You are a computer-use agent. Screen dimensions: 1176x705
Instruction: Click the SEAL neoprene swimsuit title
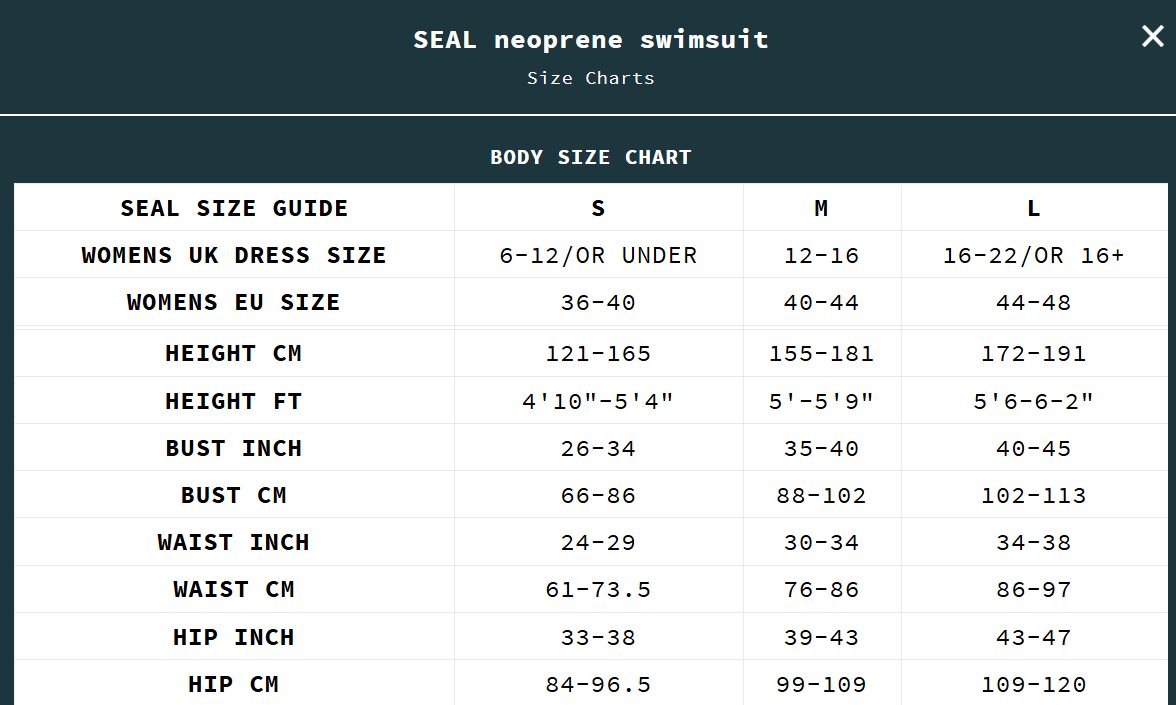coord(590,40)
